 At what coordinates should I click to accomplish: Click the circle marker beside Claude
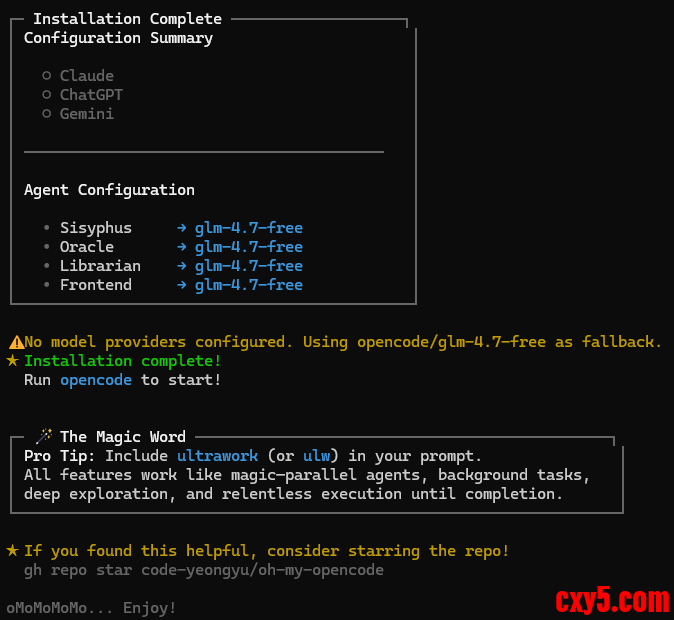point(46,76)
